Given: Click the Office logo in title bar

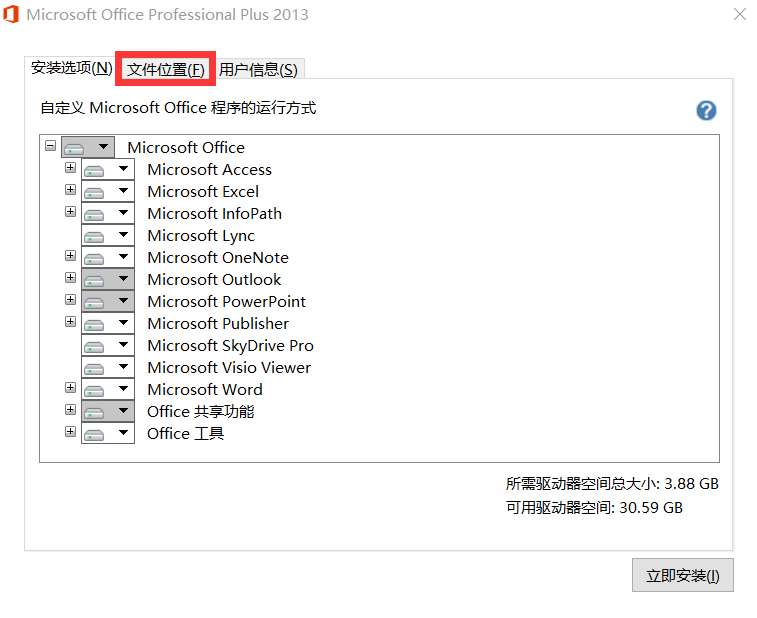Looking at the screenshot, I should (11, 14).
